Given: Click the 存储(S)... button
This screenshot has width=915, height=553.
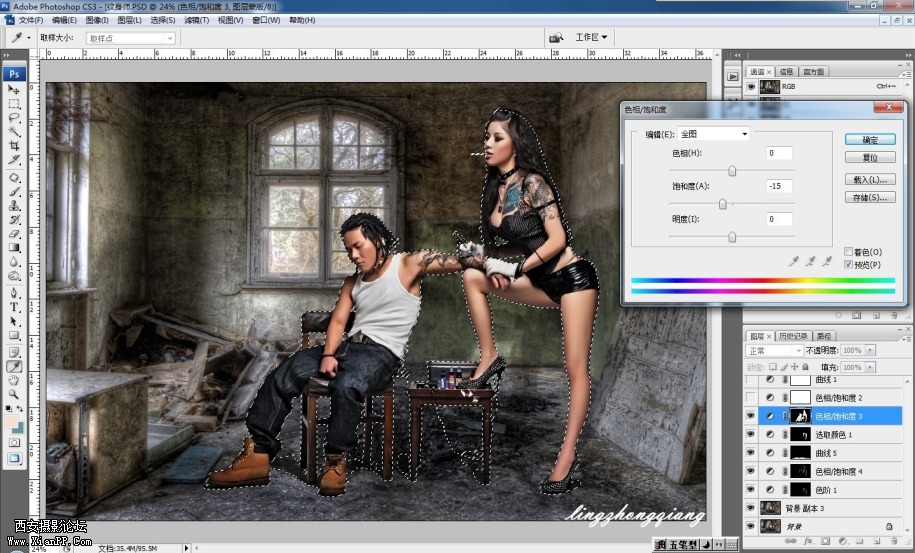Looking at the screenshot, I should 869,198.
